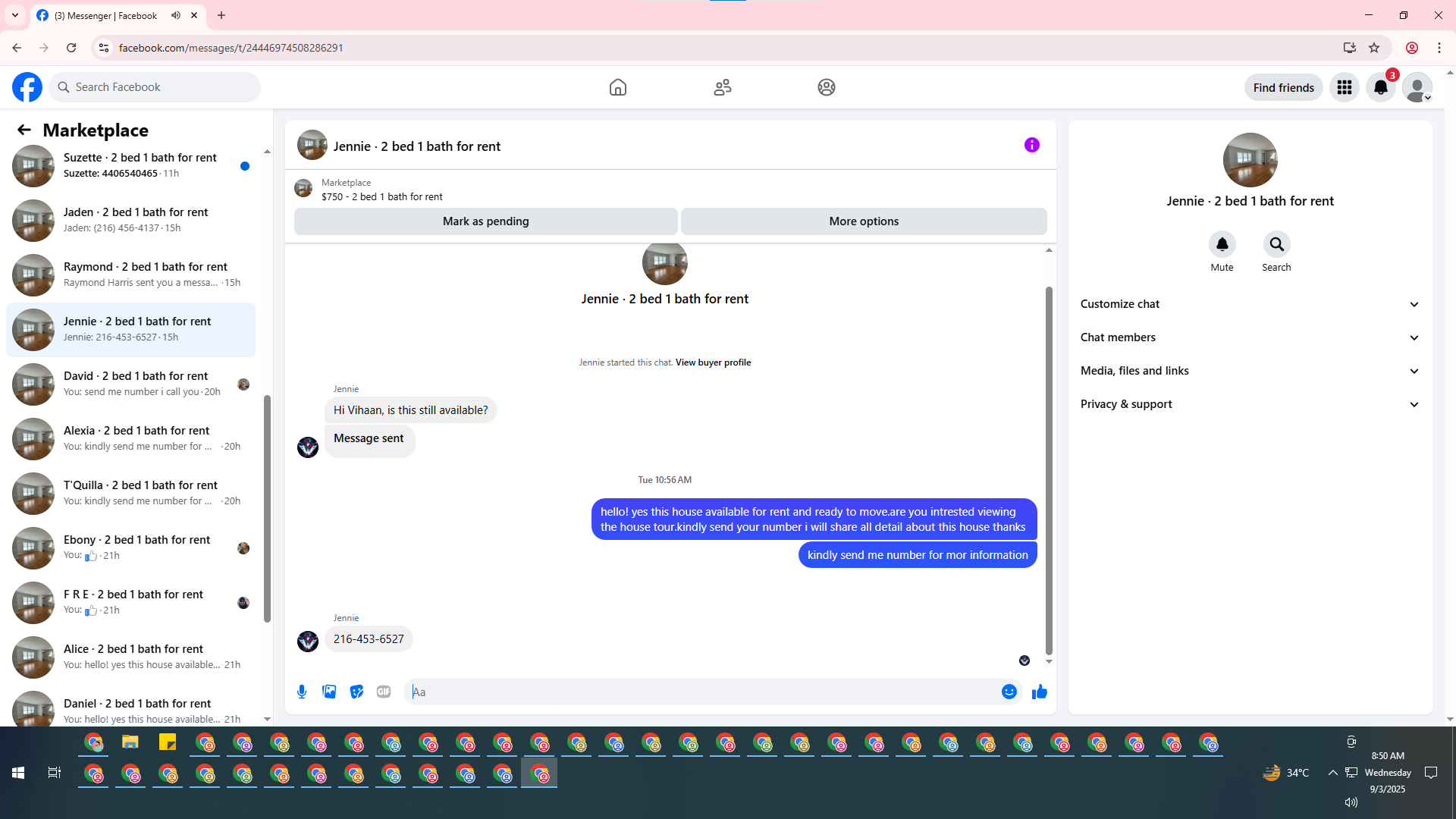Click the 216-453-6527 message bubble
Image resolution: width=1456 pixels, height=819 pixels.
tap(369, 639)
